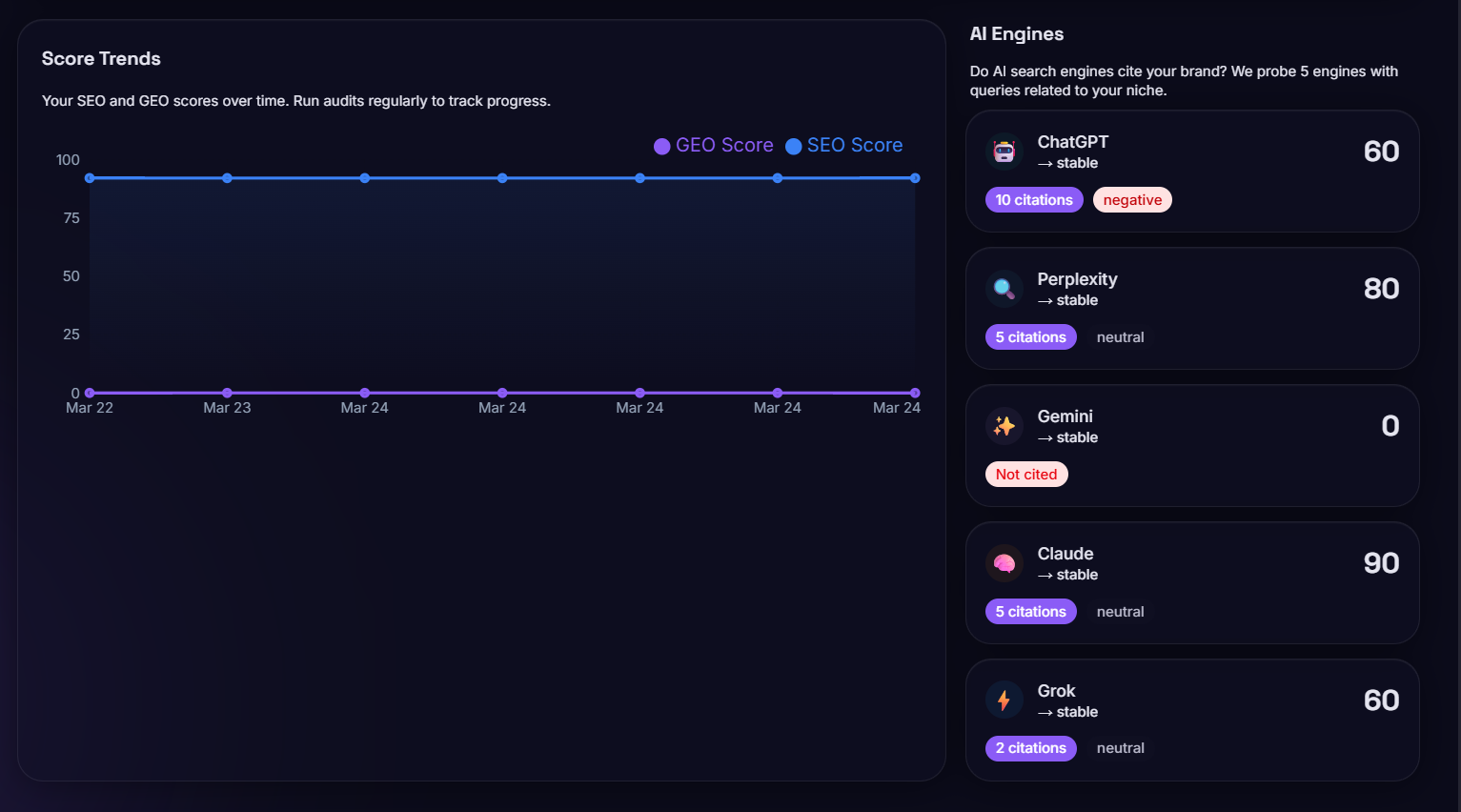Select the Perplexity engine card

[1192, 307]
